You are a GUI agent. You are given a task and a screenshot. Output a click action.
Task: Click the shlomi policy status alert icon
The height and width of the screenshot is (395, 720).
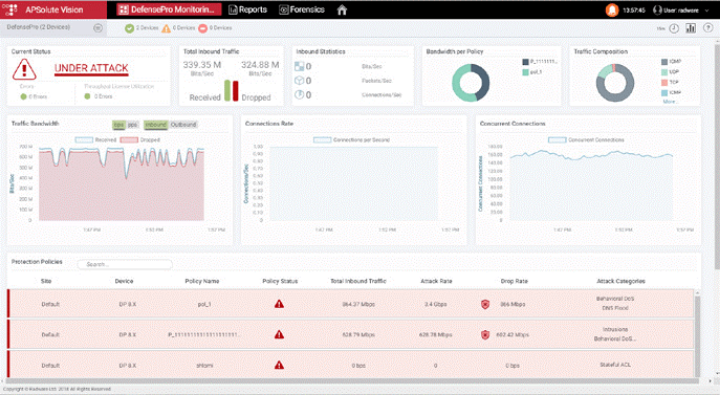click(x=279, y=365)
